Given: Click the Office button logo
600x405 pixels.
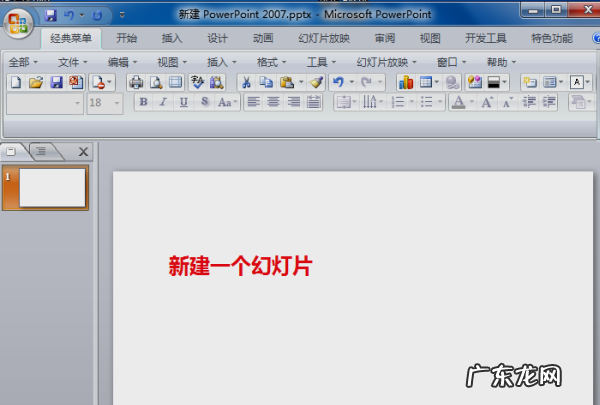Looking at the screenshot, I should (19, 22).
